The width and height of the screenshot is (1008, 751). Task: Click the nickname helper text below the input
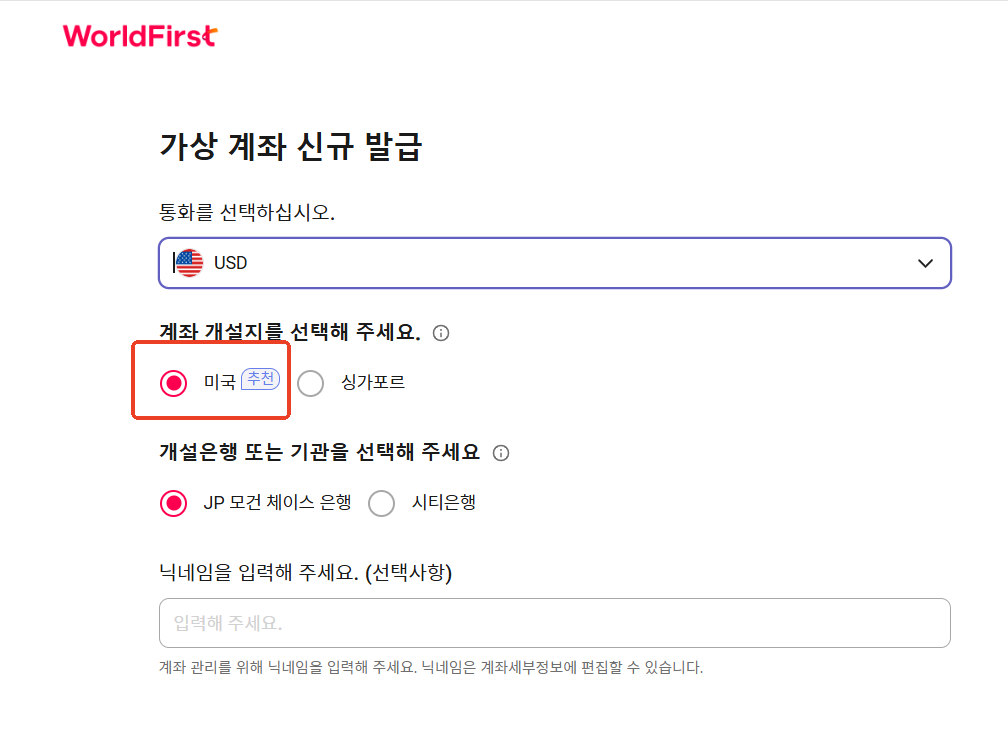point(431,667)
